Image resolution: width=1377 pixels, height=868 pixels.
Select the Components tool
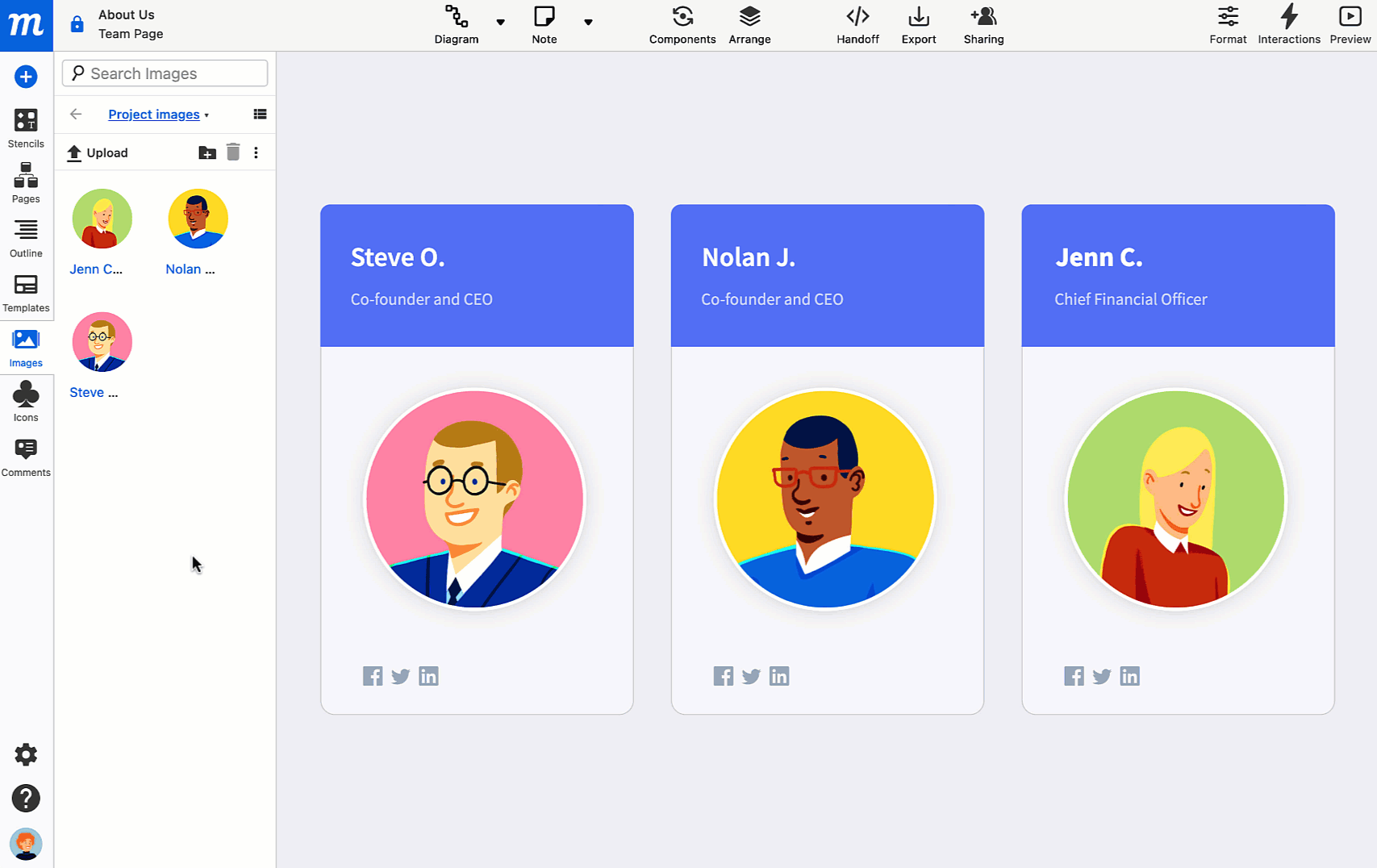point(682,24)
